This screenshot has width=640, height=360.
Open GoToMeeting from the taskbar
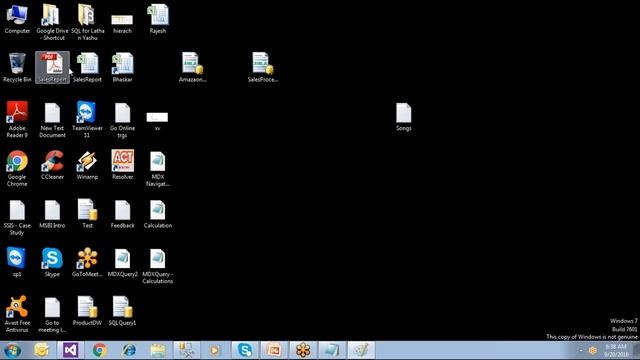[x=303, y=350]
